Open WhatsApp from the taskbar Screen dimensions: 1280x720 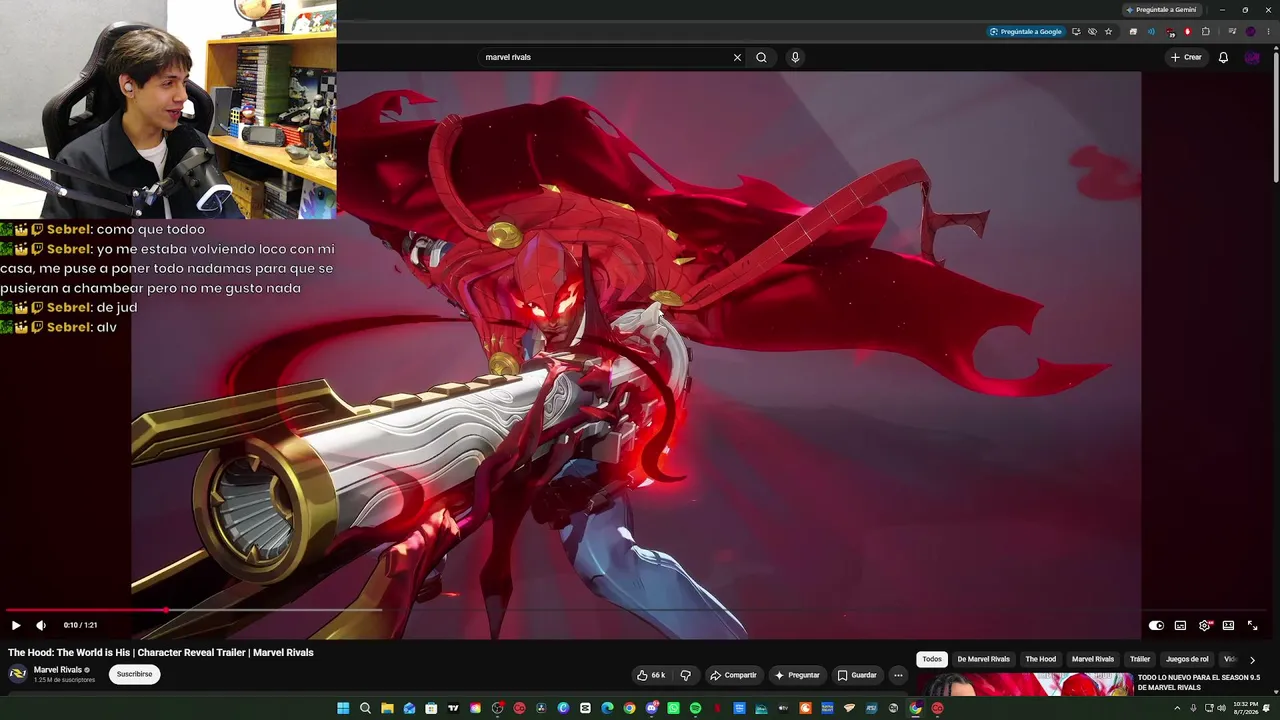(x=673, y=708)
